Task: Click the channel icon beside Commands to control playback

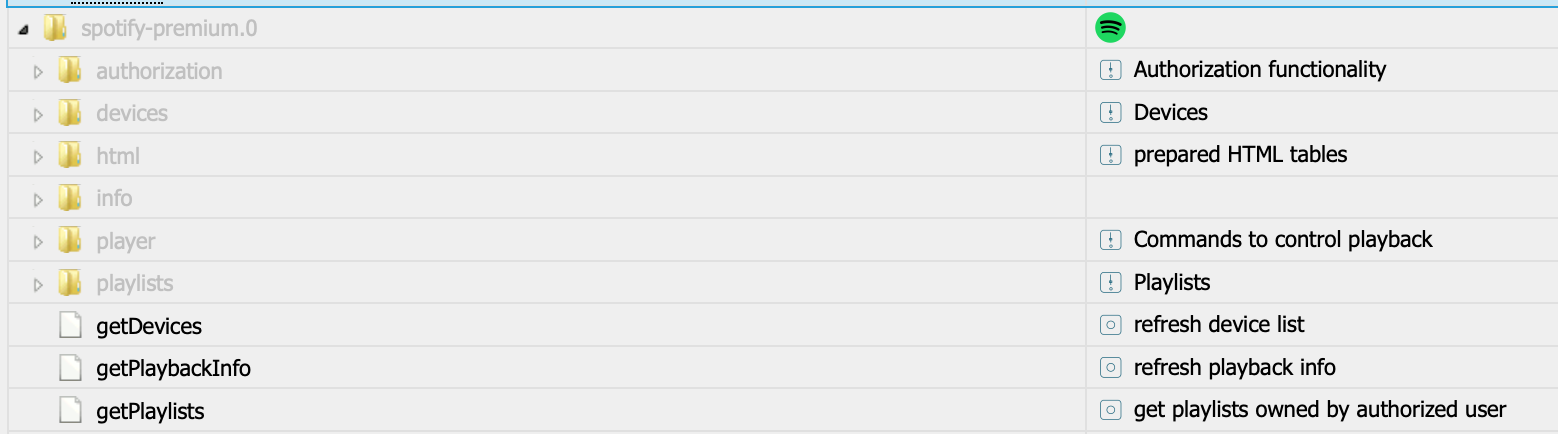Action: (1110, 240)
